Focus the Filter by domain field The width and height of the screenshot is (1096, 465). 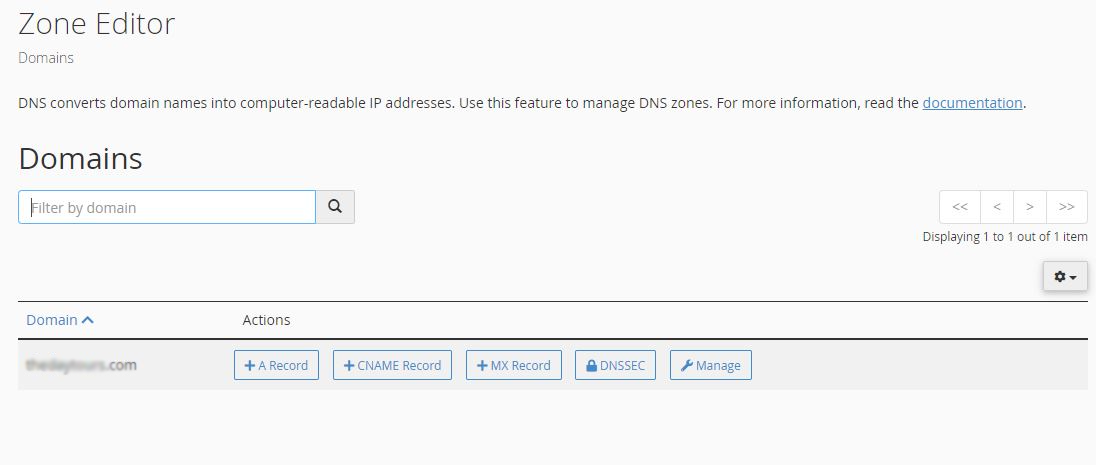click(x=167, y=207)
